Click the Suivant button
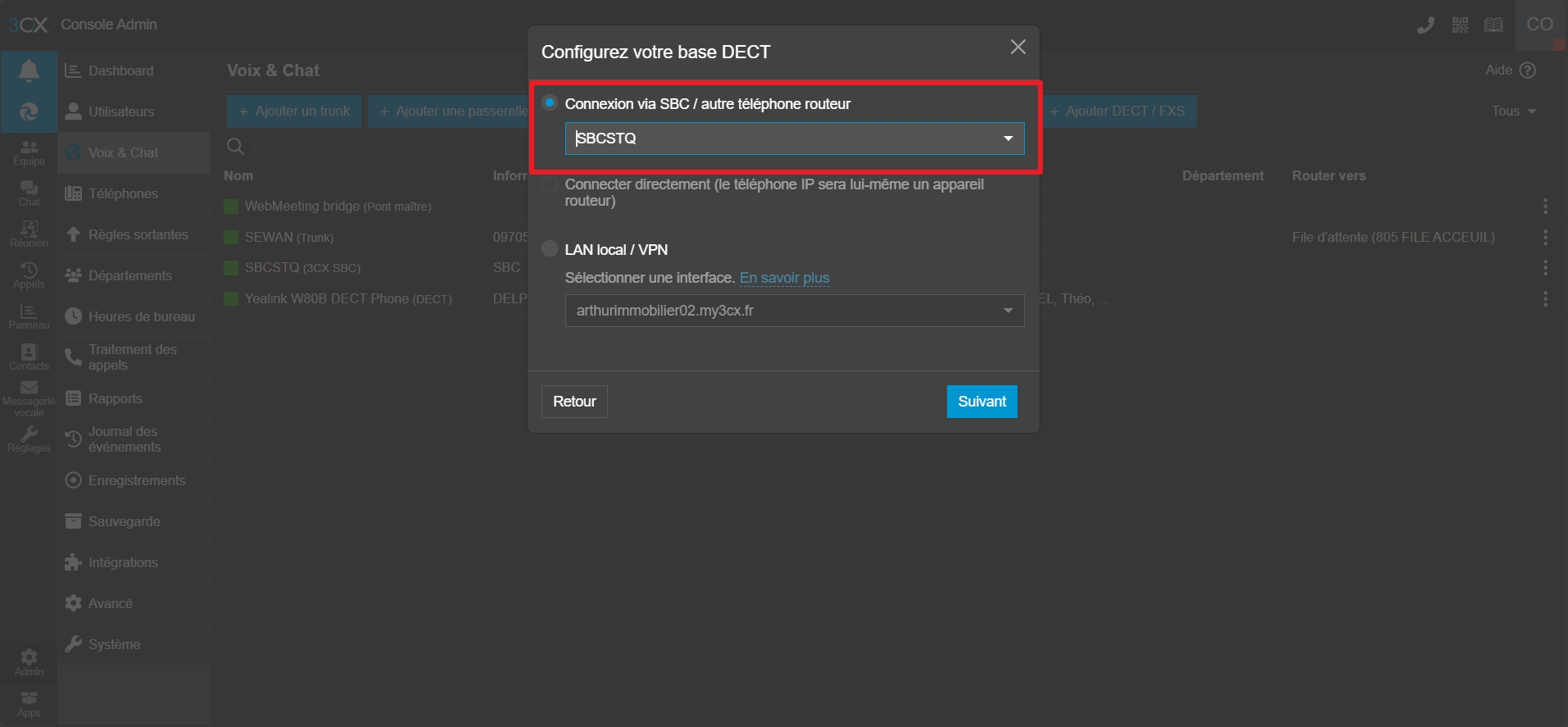This screenshot has width=1568, height=727. pyautogui.click(x=982, y=402)
